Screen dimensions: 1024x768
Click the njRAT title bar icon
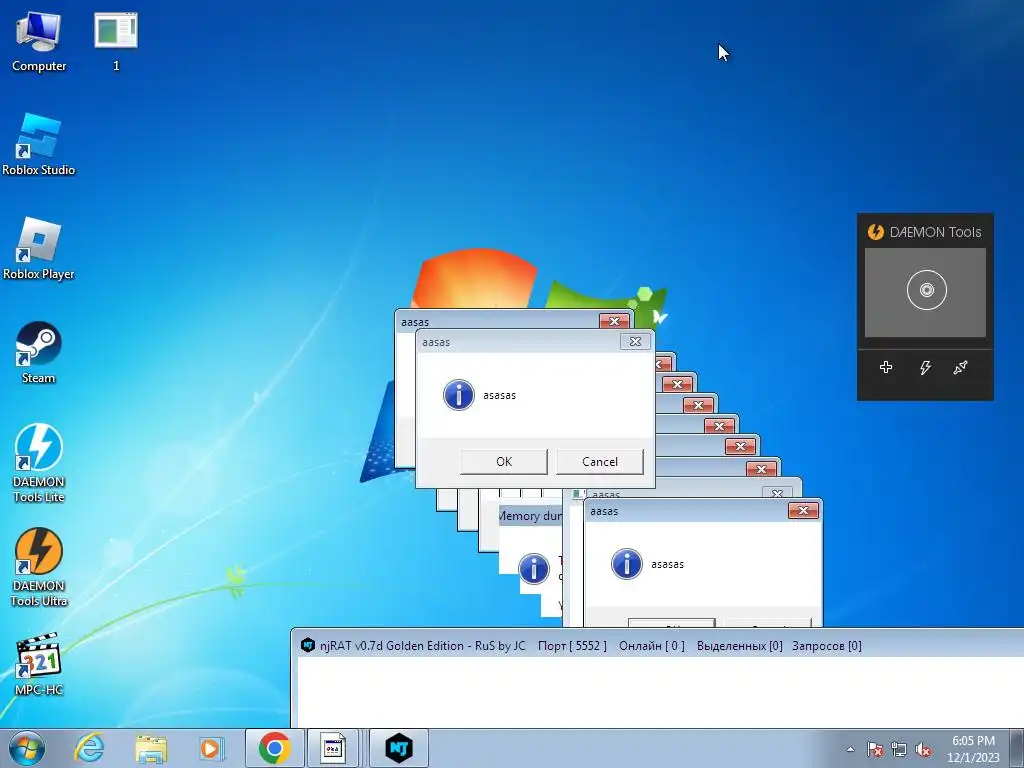tap(308, 645)
